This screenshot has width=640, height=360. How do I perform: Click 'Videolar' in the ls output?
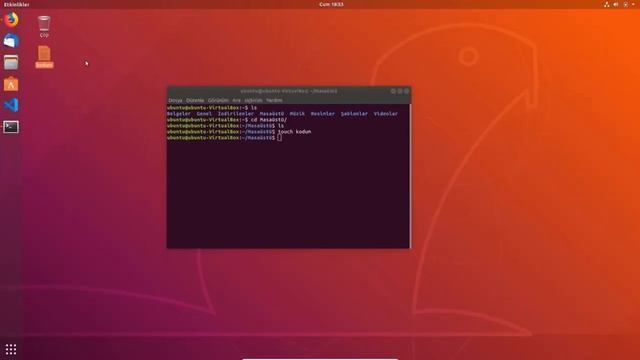[x=386, y=114]
